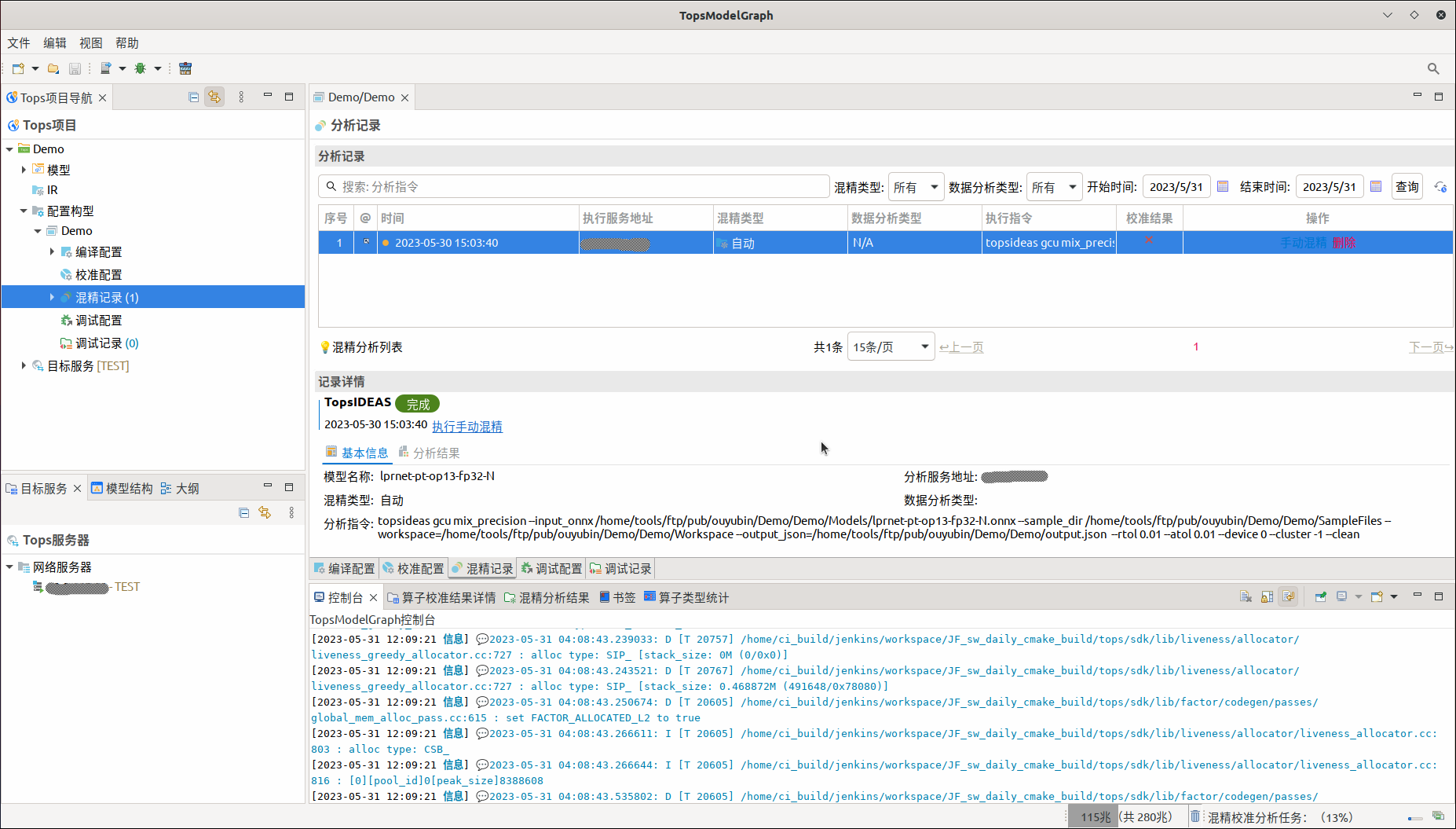Click the garbage collector trash icon
This screenshot has height=829, width=1456.
pos(1194,817)
